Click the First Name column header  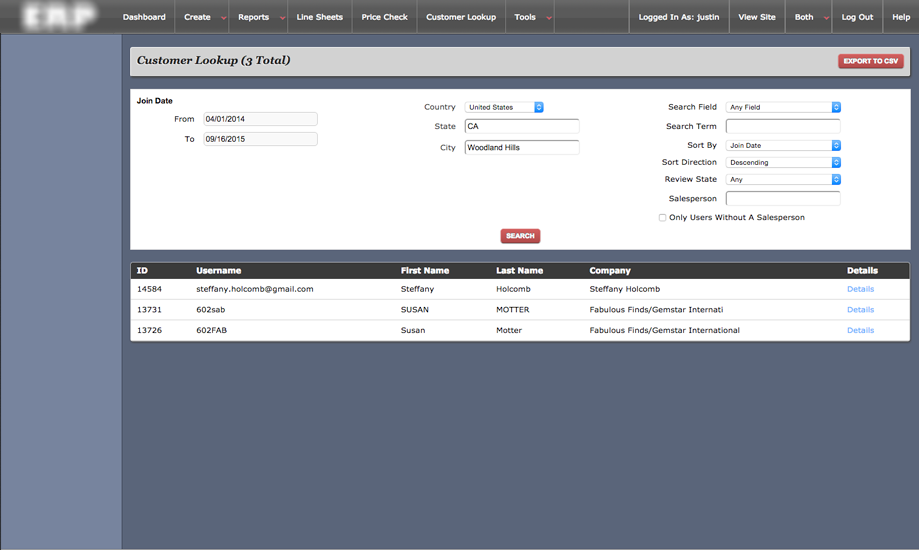(x=425, y=270)
